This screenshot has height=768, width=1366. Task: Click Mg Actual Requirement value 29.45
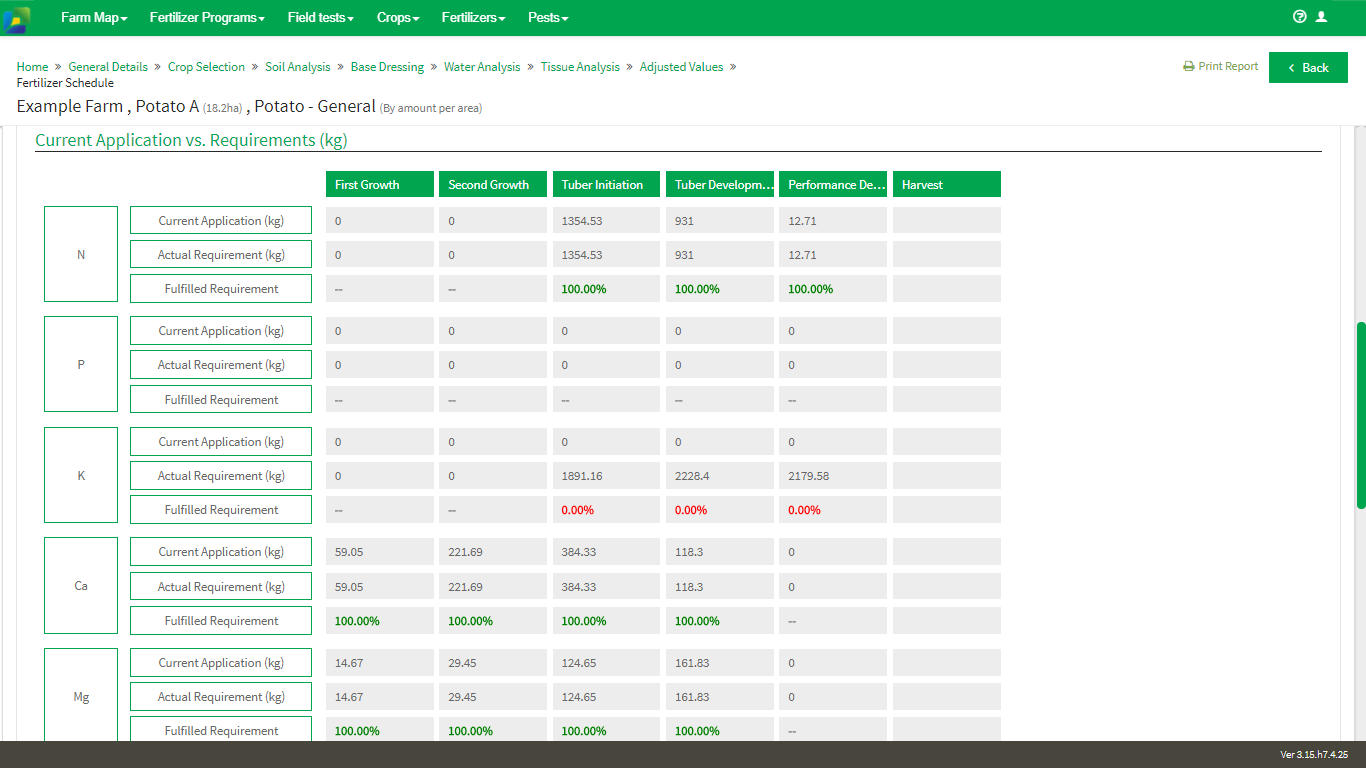pyautogui.click(x=493, y=697)
